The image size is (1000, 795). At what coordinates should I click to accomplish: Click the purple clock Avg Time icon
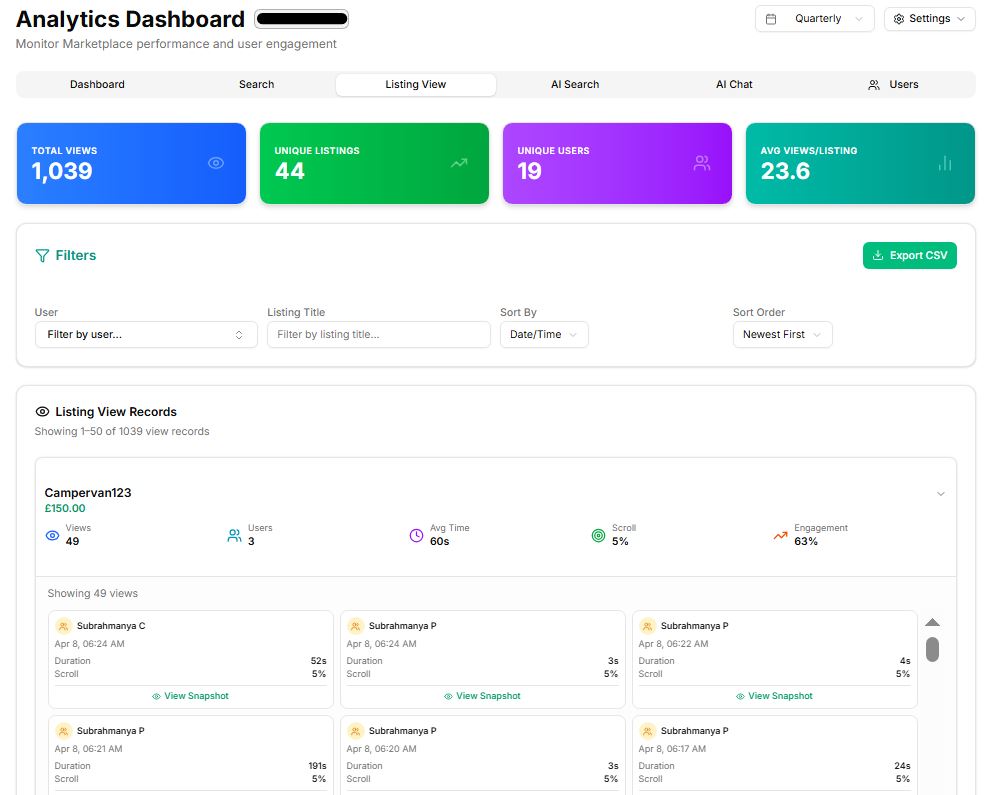pyautogui.click(x=417, y=536)
